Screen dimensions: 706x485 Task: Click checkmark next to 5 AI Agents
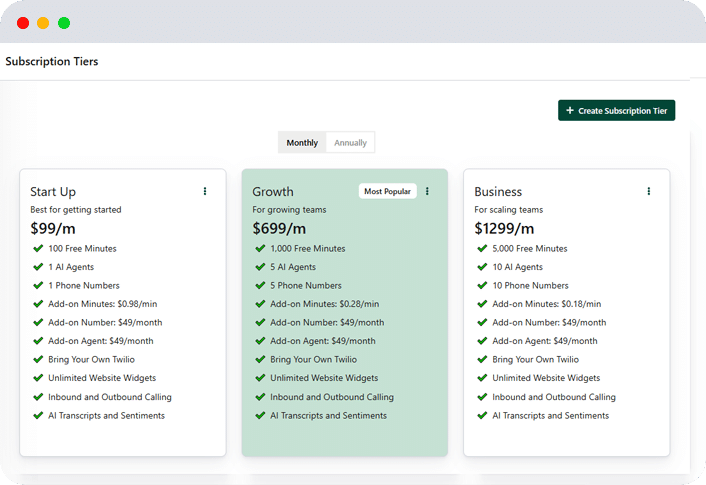click(x=259, y=267)
